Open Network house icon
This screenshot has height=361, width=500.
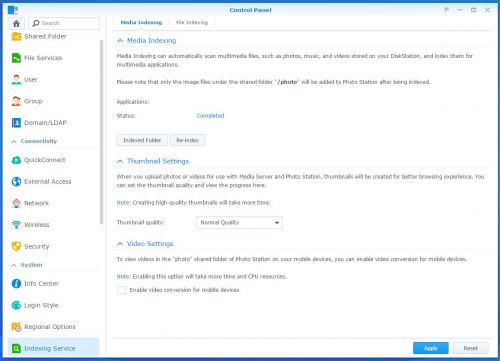tap(16, 203)
